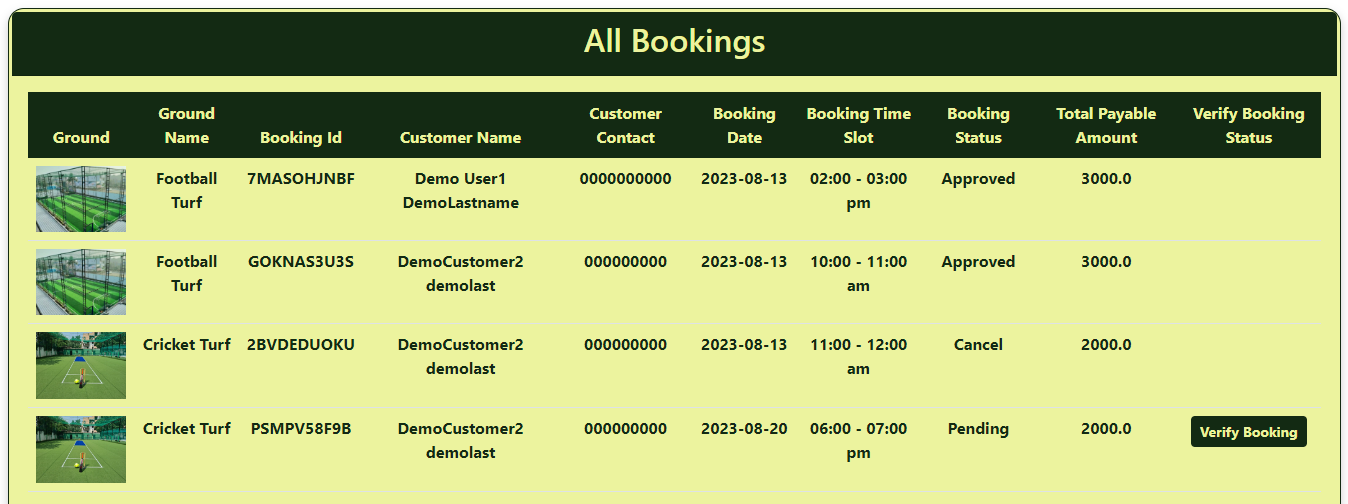The image size is (1348, 504).
Task: Open the ground thumbnail for booking GOKNAS3U3S
Action: (81, 282)
